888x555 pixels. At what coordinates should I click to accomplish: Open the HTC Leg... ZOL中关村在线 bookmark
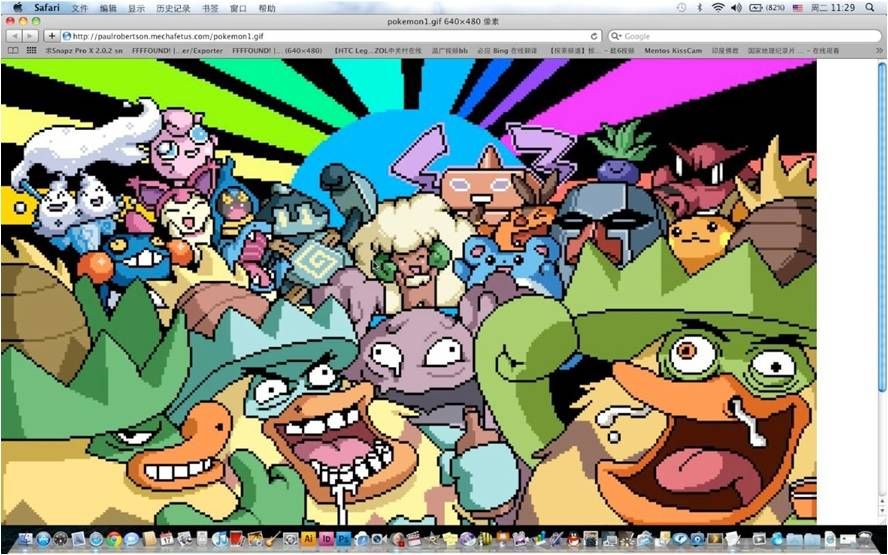(378, 50)
